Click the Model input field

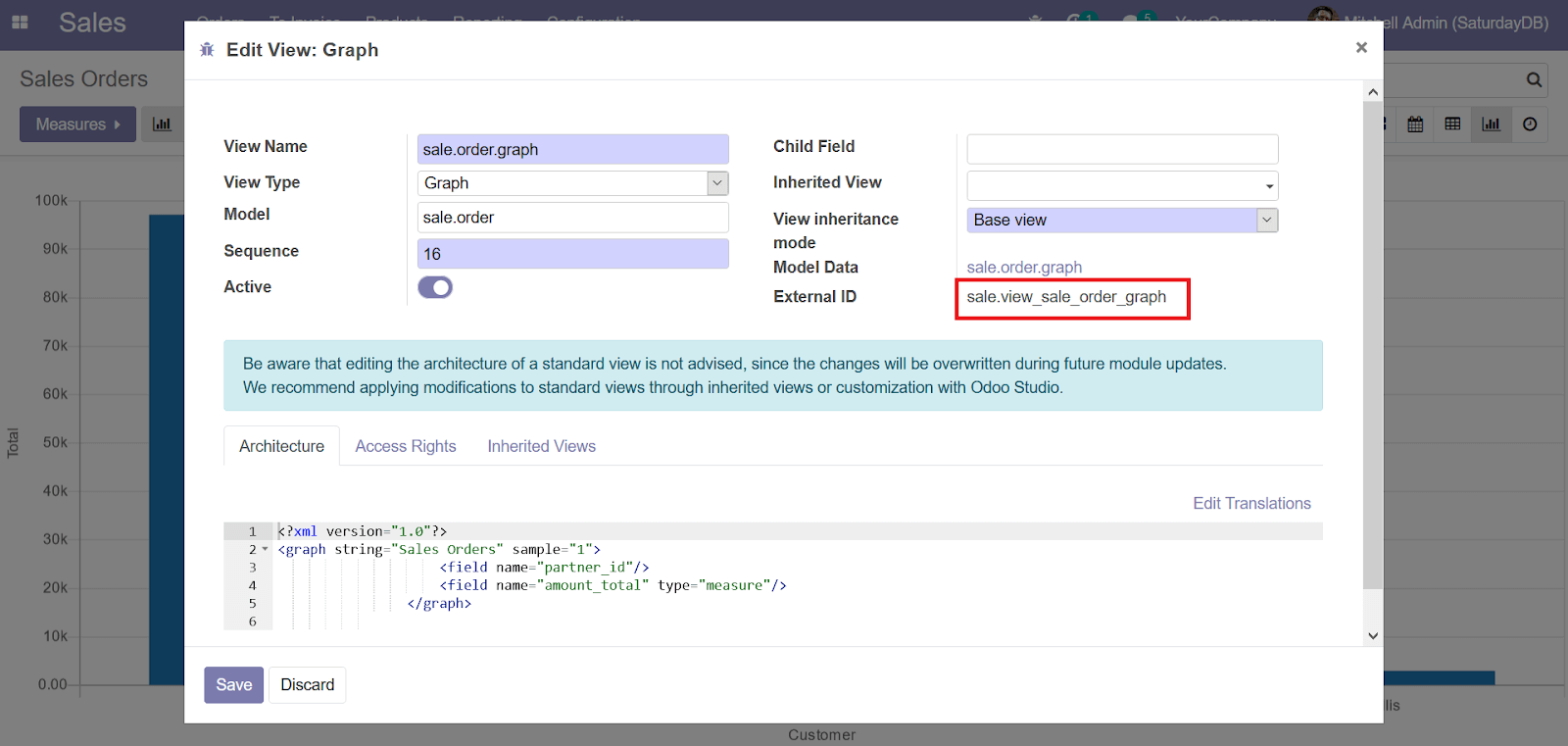coord(573,218)
